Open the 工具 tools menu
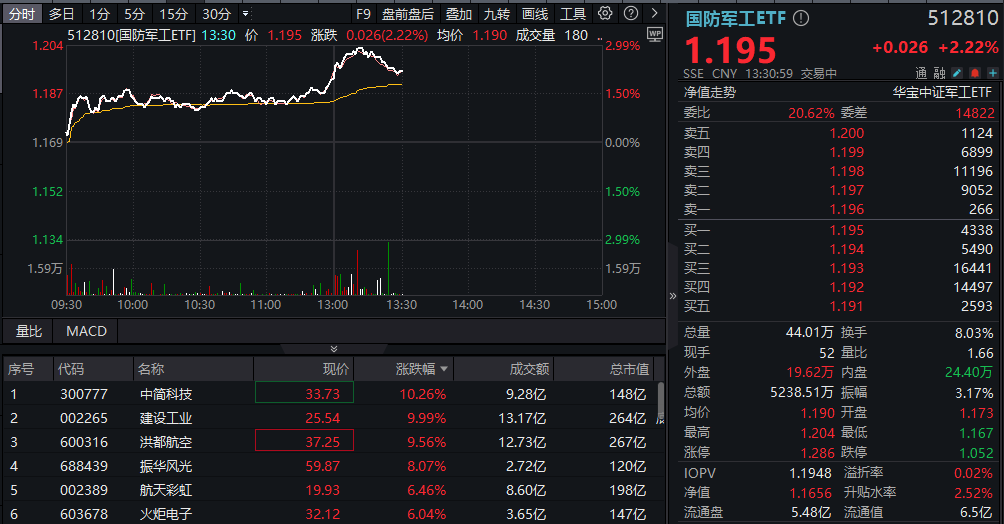 coord(572,13)
